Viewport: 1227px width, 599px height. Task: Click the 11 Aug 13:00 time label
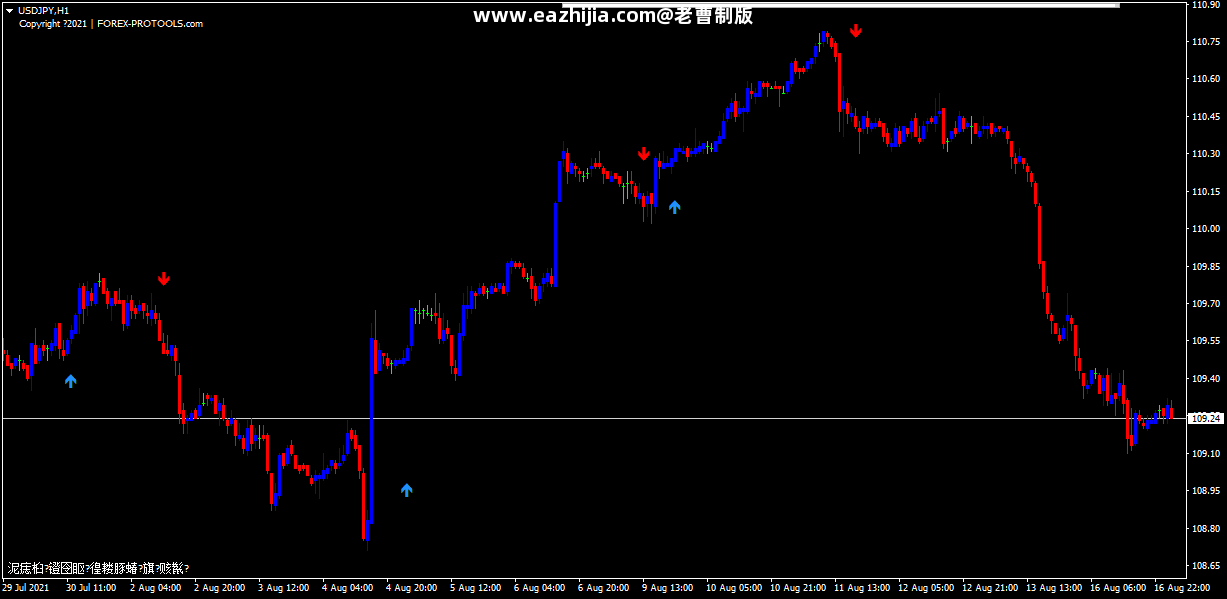coord(862,588)
